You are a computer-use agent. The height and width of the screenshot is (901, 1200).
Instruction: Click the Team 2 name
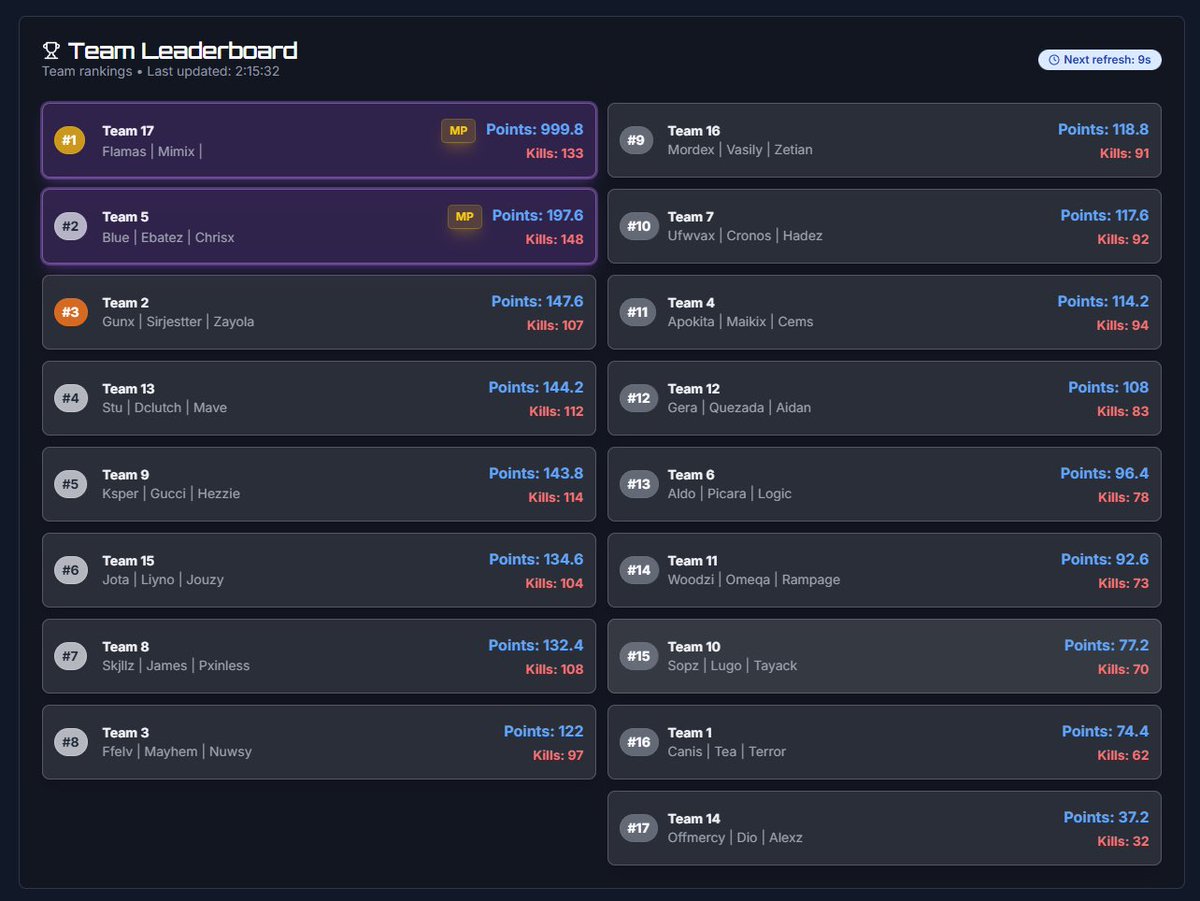point(125,303)
